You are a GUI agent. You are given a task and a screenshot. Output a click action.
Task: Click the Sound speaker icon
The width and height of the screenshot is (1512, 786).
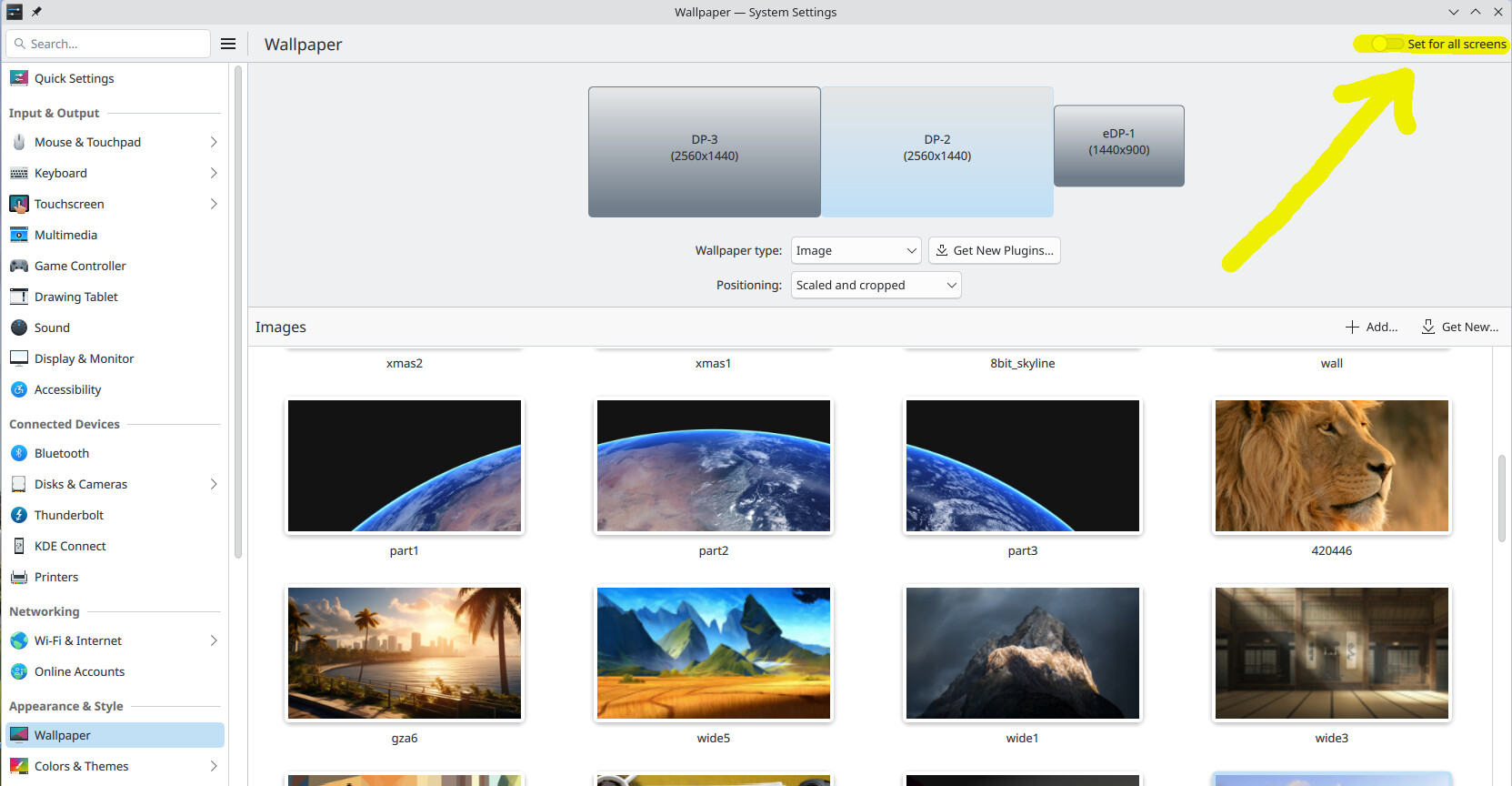[19, 327]
